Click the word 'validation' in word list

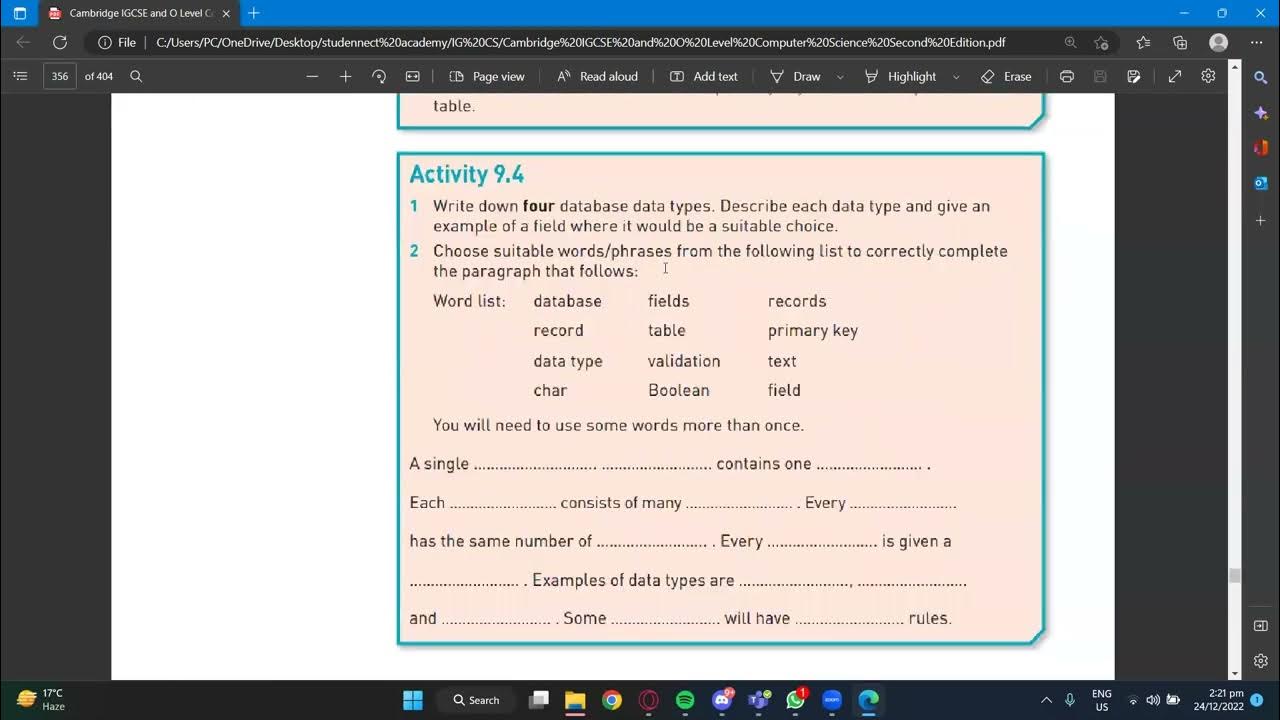pyautogui.click(x=684, y=361)
